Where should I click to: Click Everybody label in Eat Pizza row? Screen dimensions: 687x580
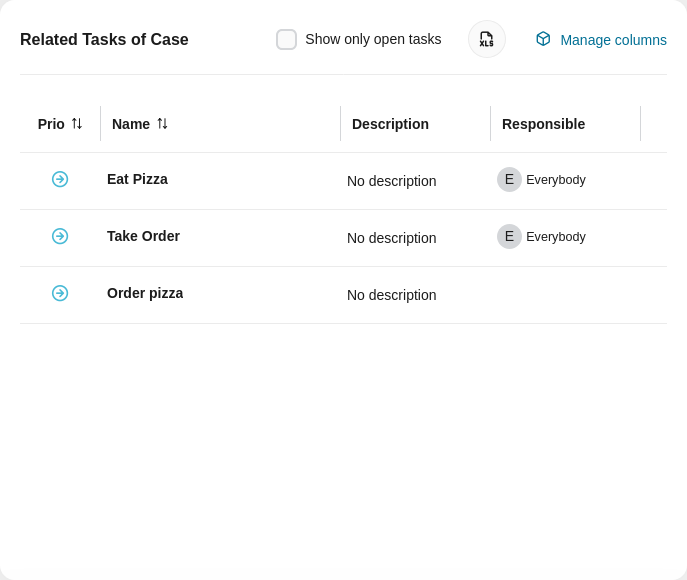(x=556, y=180)
